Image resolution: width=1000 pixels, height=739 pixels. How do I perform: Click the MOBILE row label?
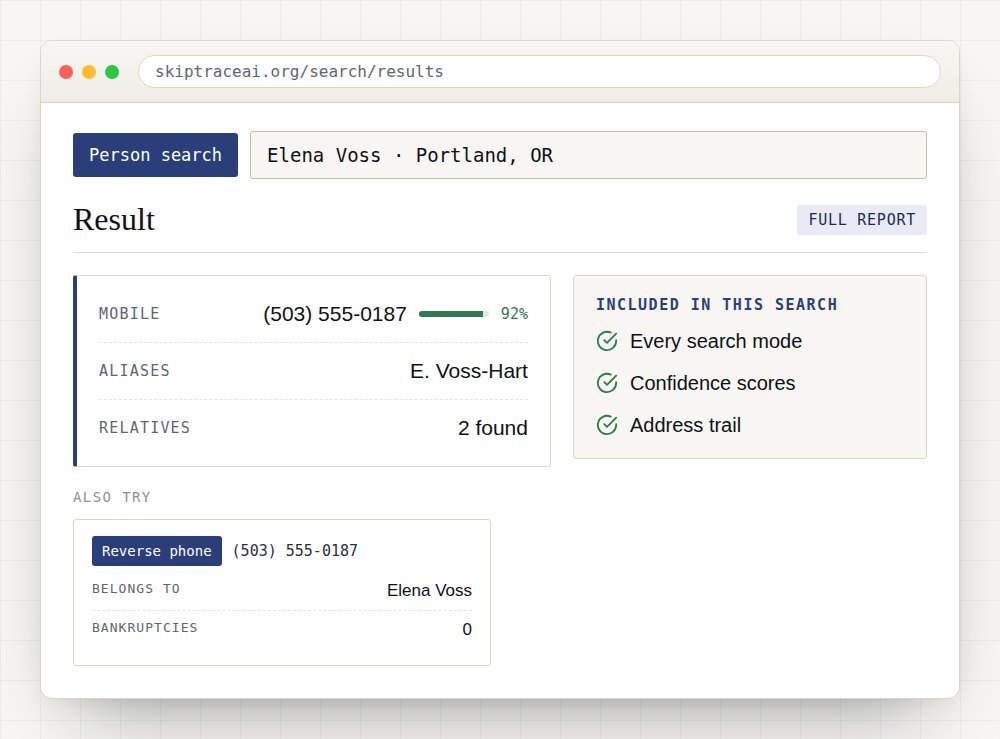point(129,314)
